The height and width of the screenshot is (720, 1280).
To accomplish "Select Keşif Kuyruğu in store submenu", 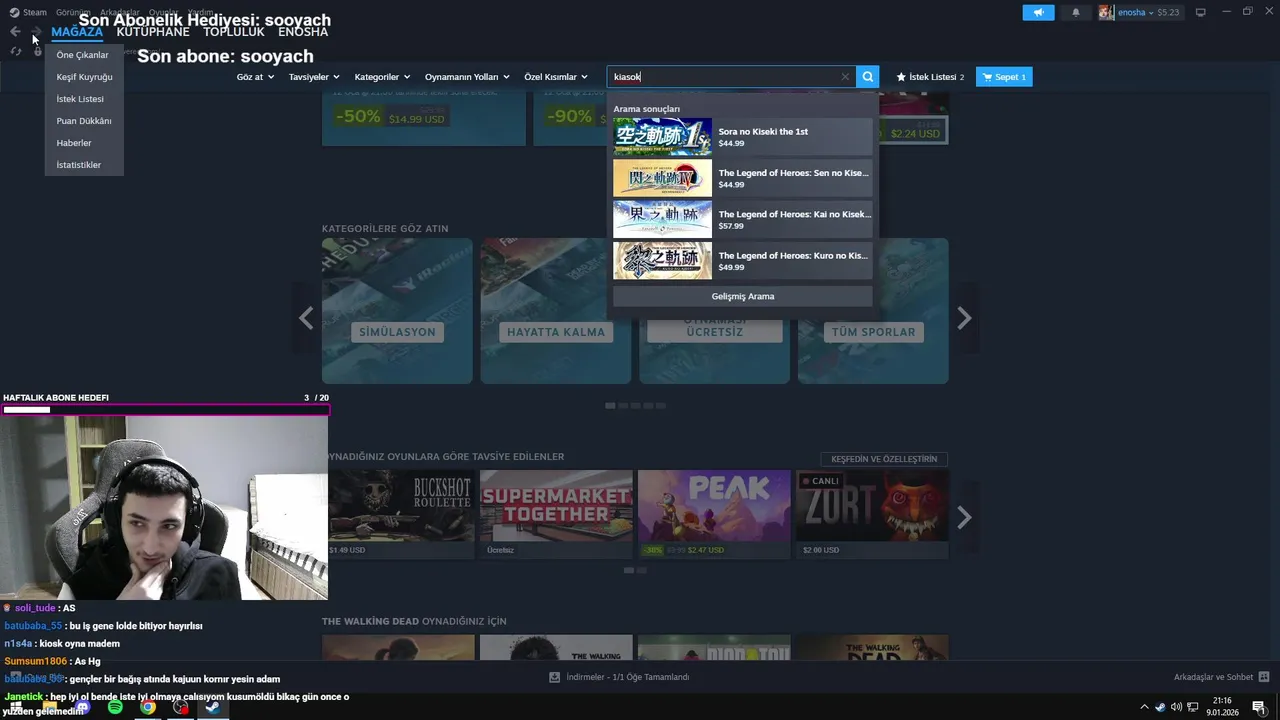I will tap(84, 77).
